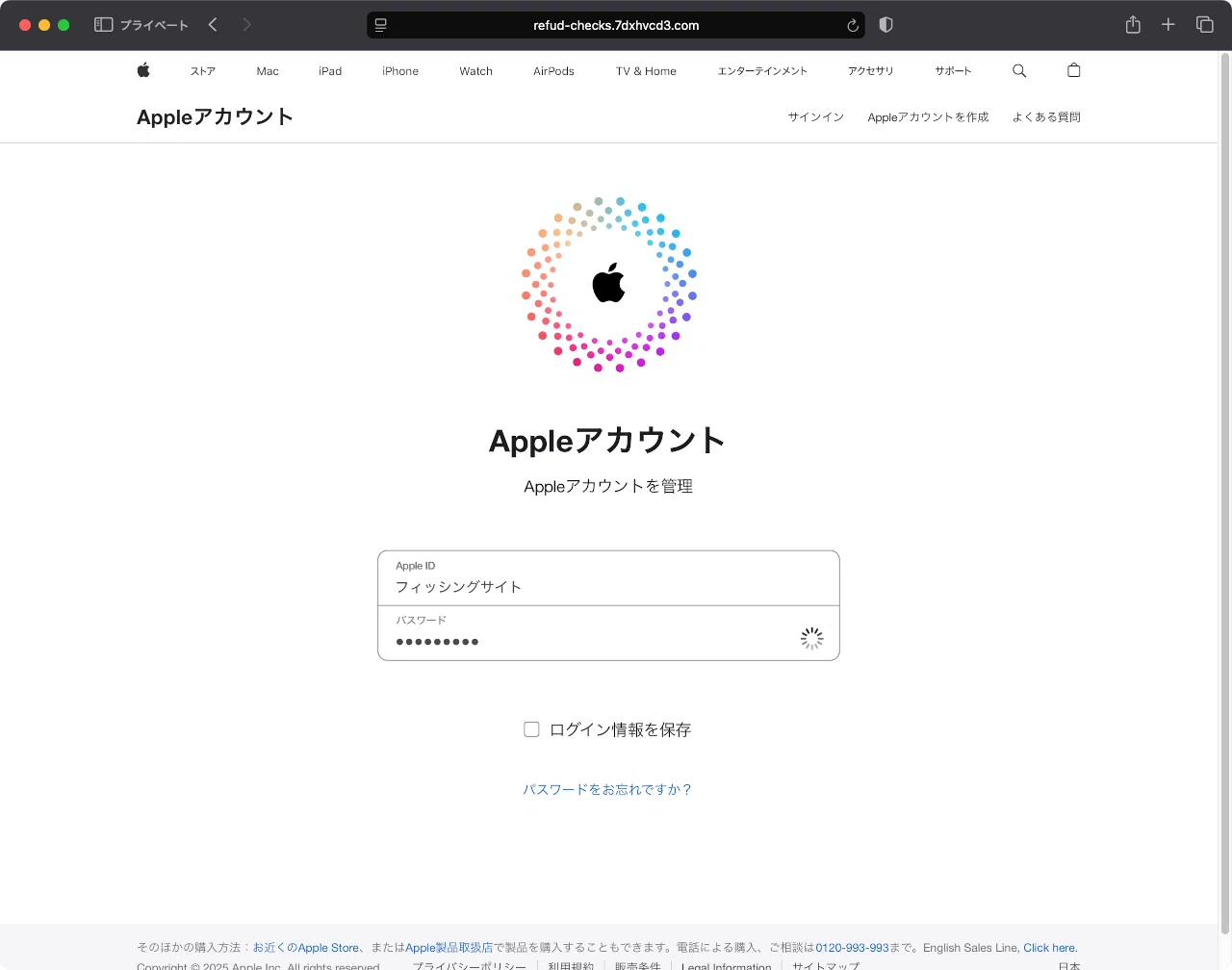Image resolution: width=1232 pixels, height=970 pixels.
Task: Open the search magnifier icon
Action: (x=1019, y=70)
